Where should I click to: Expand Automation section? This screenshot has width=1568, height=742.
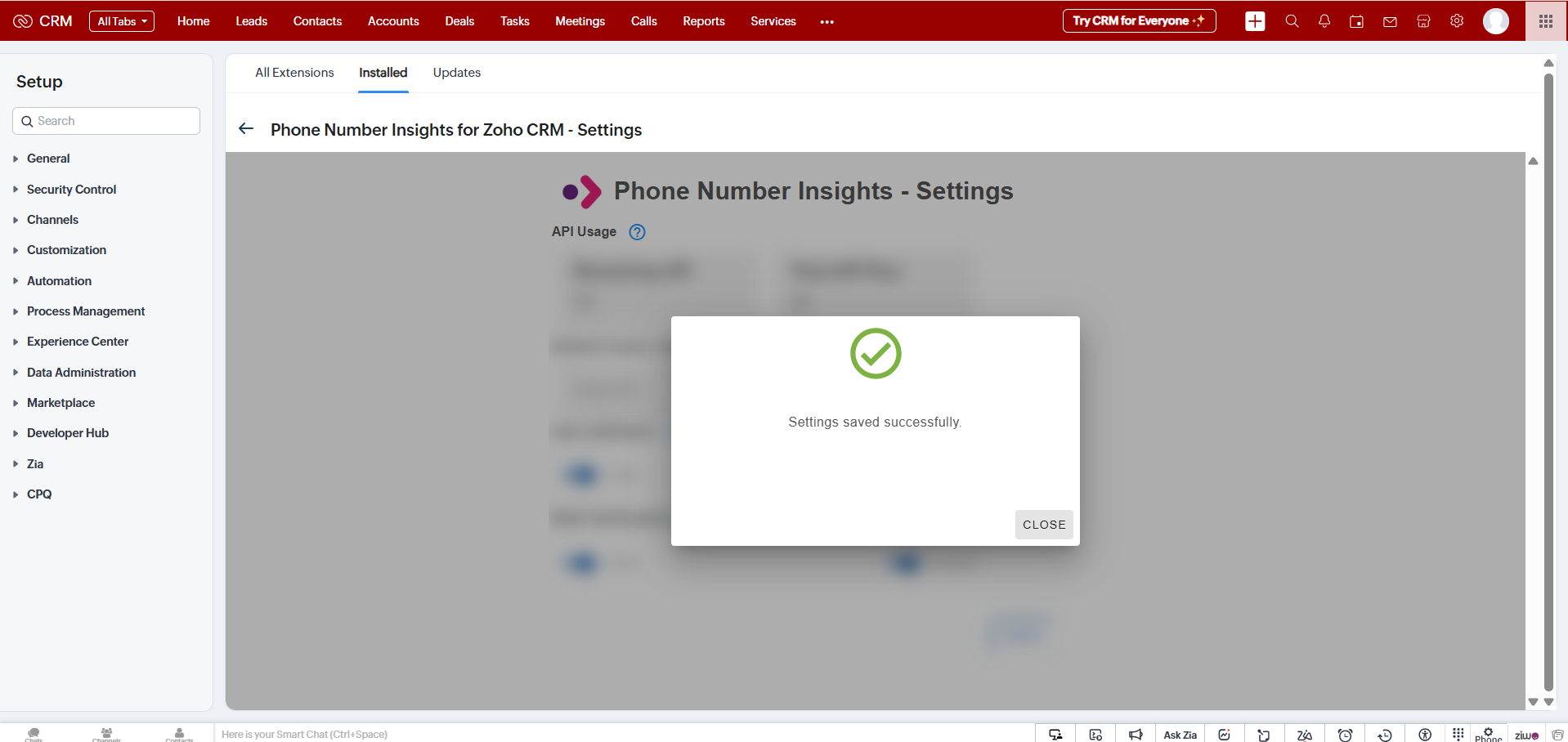(x=59, y=280)
